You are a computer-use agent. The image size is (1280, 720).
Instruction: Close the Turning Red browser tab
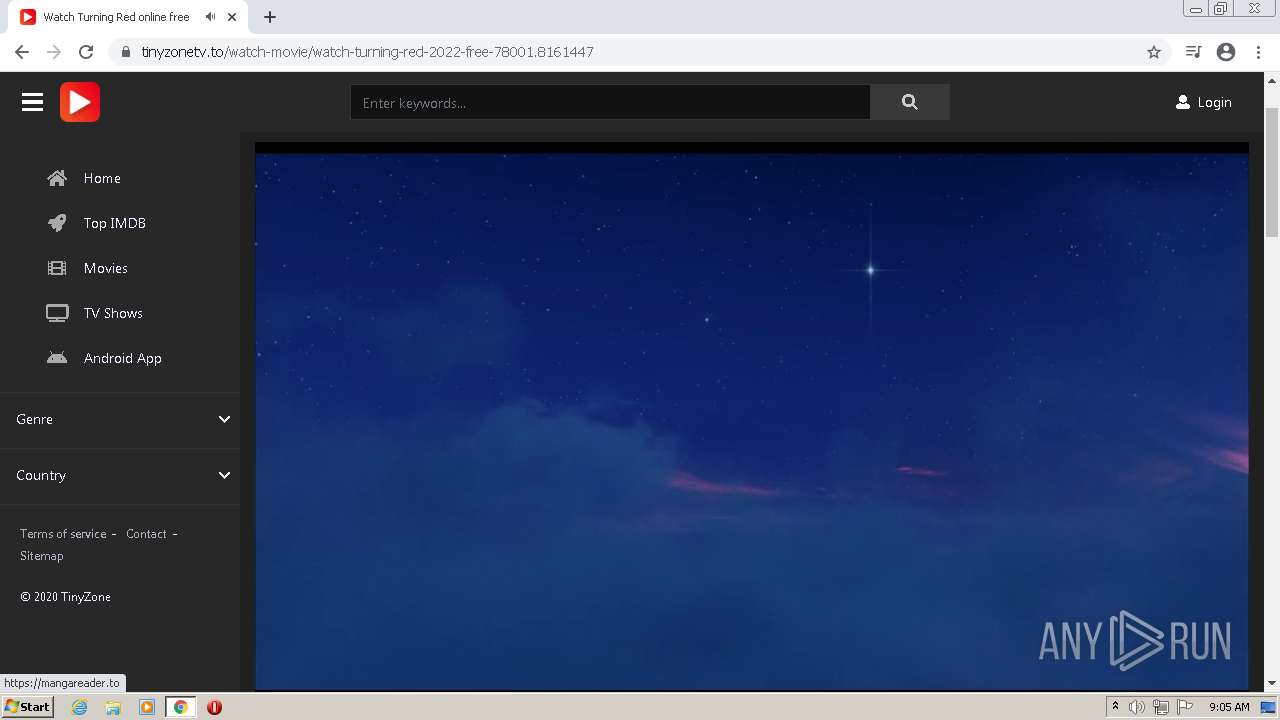point(232,17)
